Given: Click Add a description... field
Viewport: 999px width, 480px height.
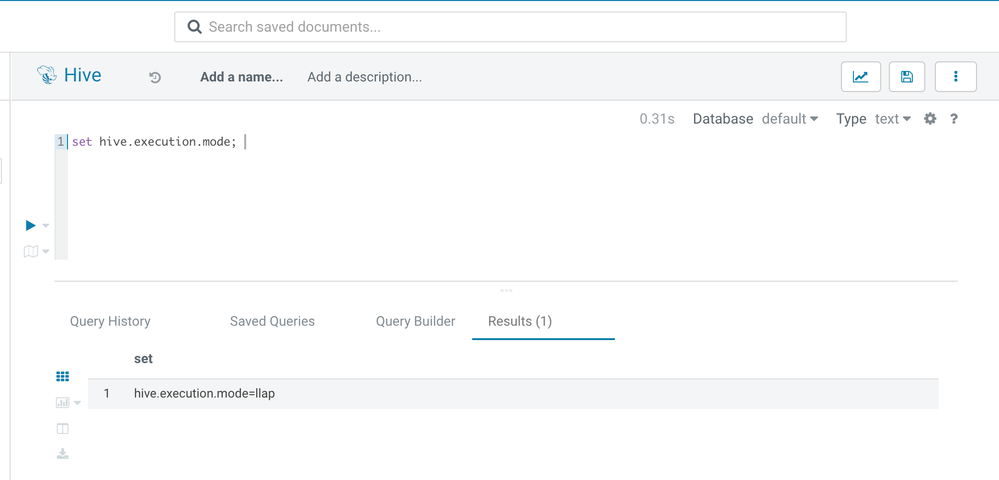Looking at the screenshot, I should 364,77.
